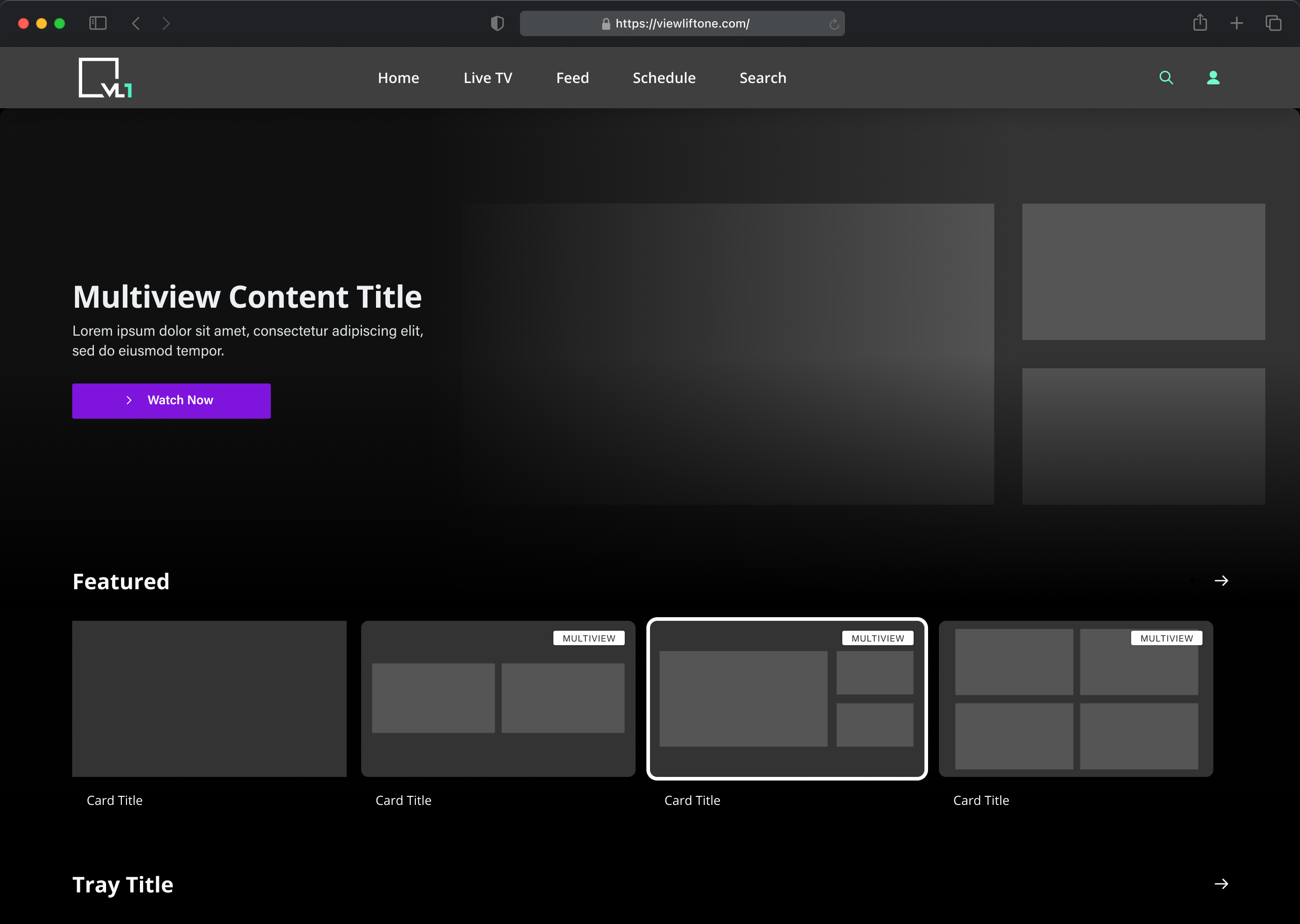Screen dimensions: 1300x924
Task: Click the Multiview Content Title heading
Action: tap(247, 297)
